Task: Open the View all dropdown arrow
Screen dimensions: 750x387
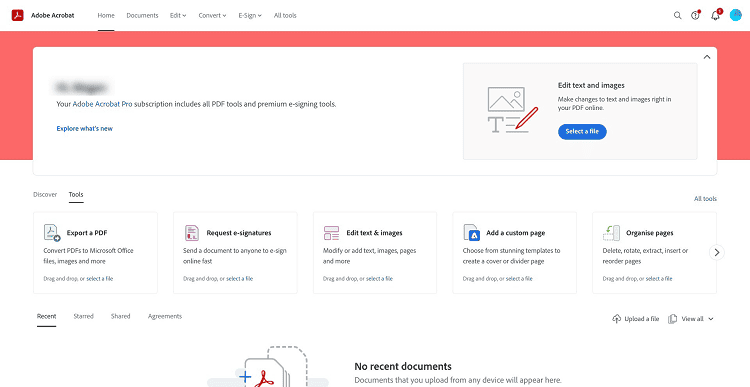Action: pyautogui.click(x=711, y=319)
